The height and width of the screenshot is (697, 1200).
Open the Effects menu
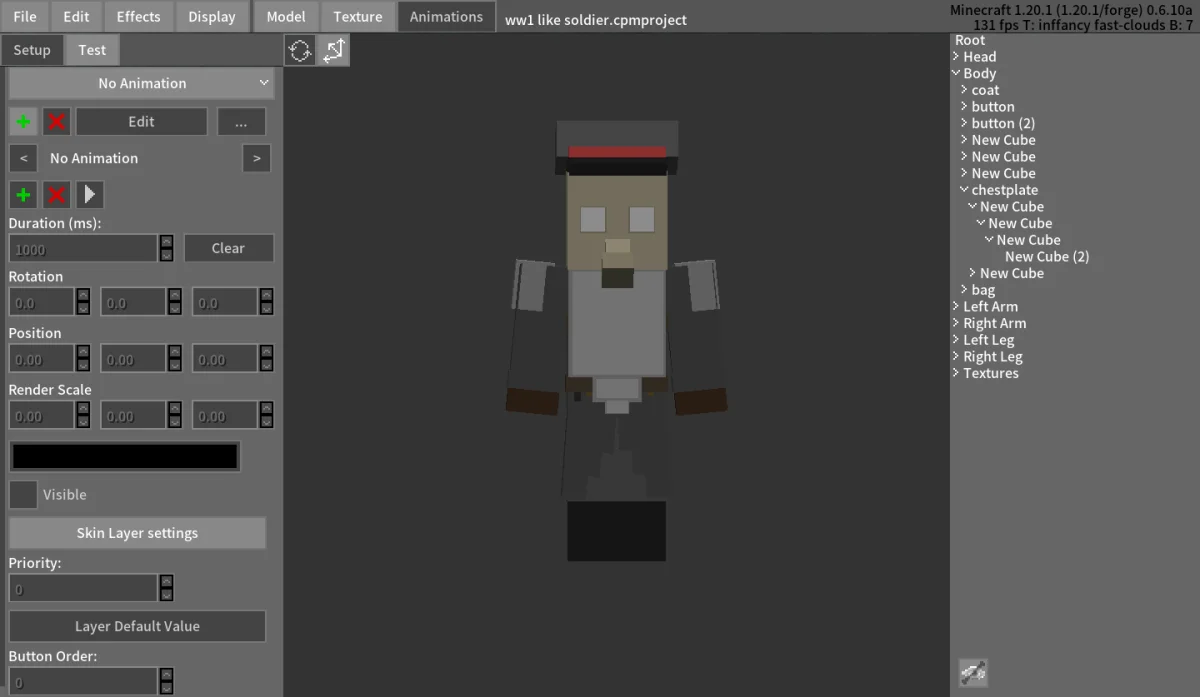click(138, 16)
